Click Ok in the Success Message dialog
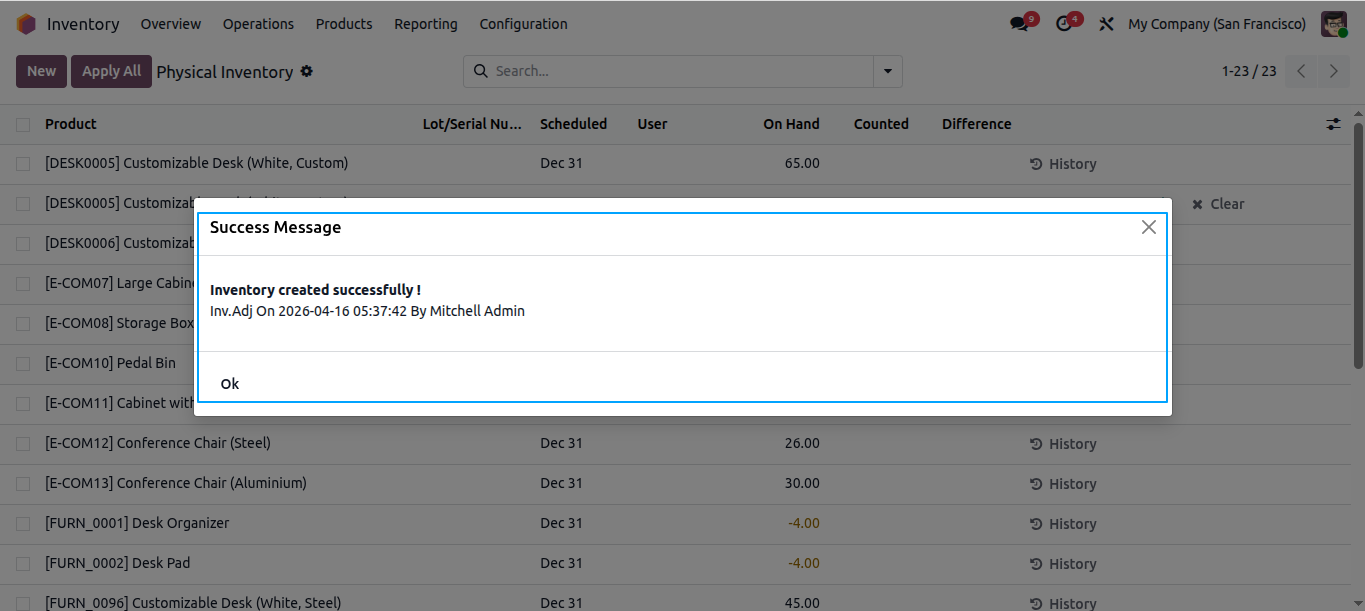The height and width of the screenshot is (611, 1365). coord(230,384)
